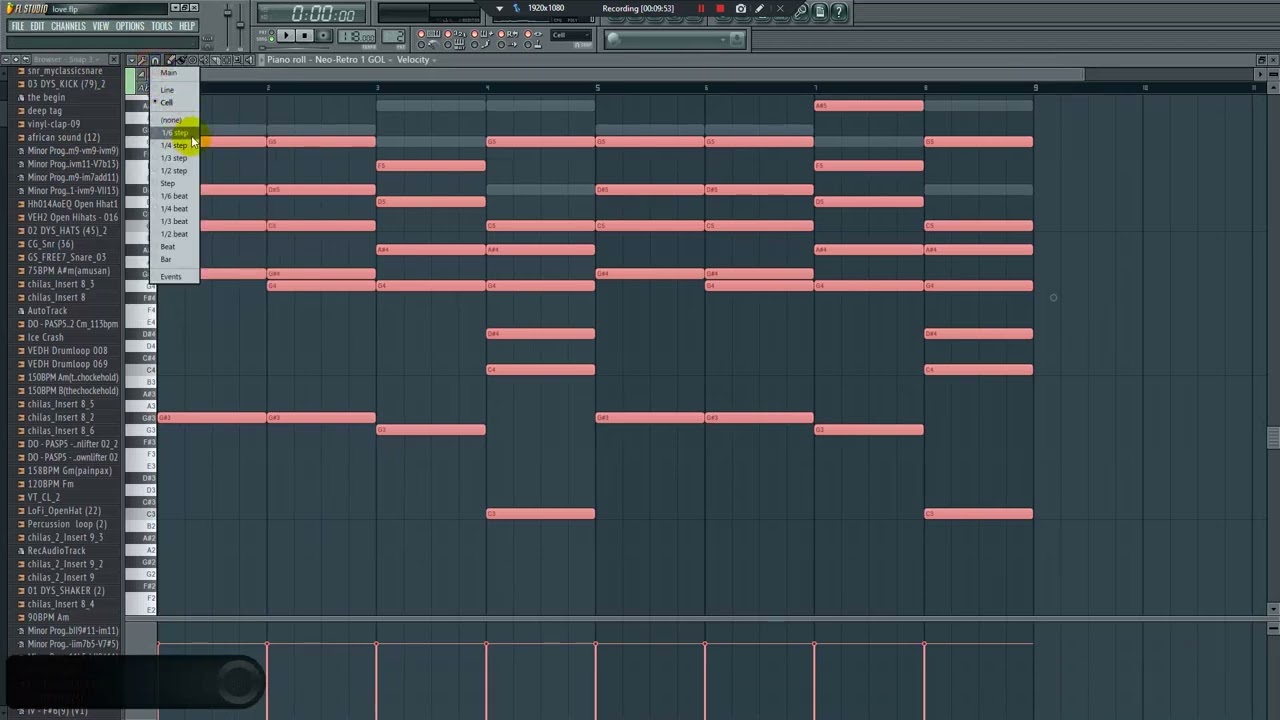Click the help question mark shortcut button
Viewport: 1280px width, 720px height.
coord(839,11)
